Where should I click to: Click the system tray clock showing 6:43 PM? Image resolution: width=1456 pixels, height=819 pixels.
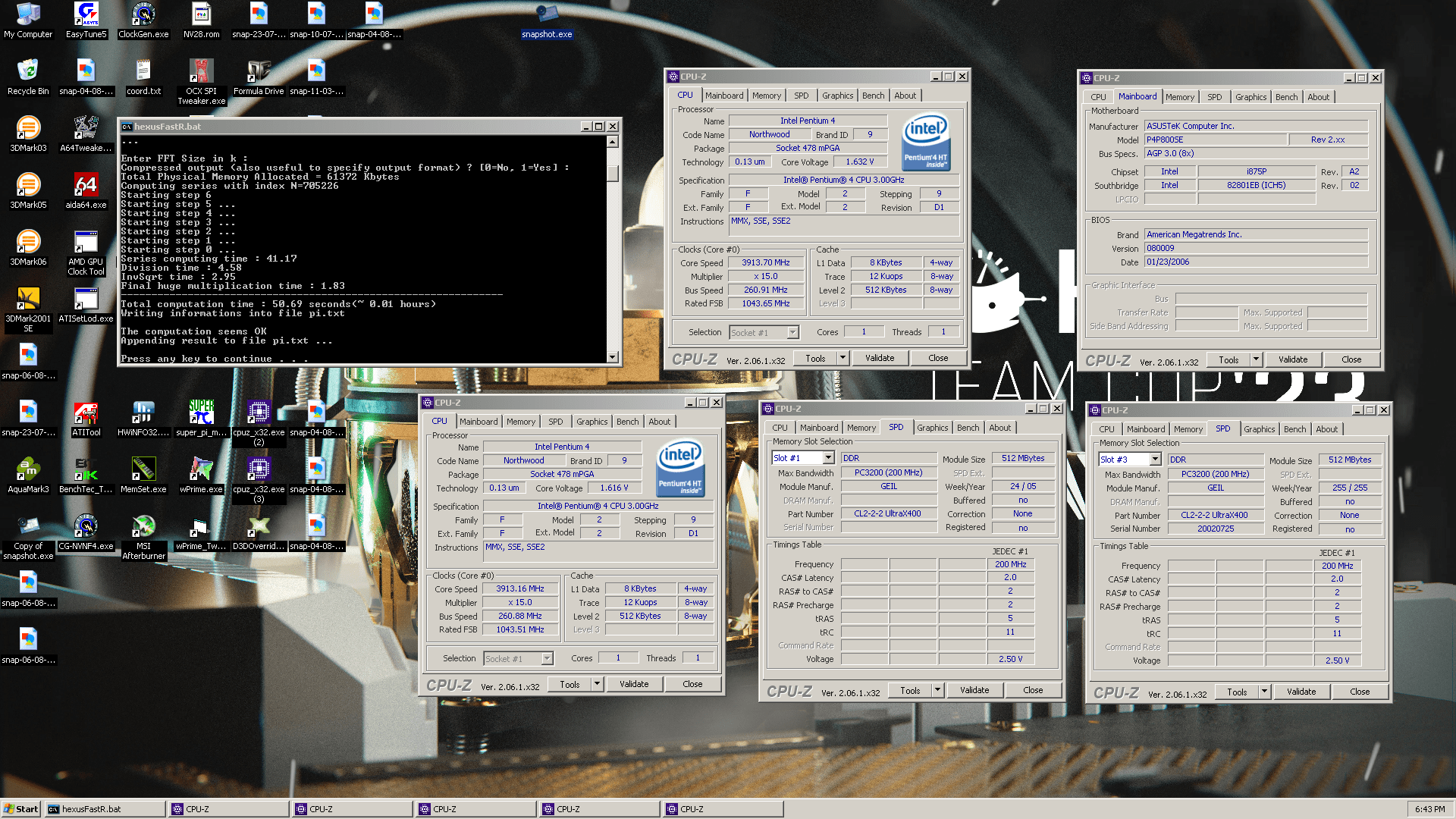click(1429, 809)
